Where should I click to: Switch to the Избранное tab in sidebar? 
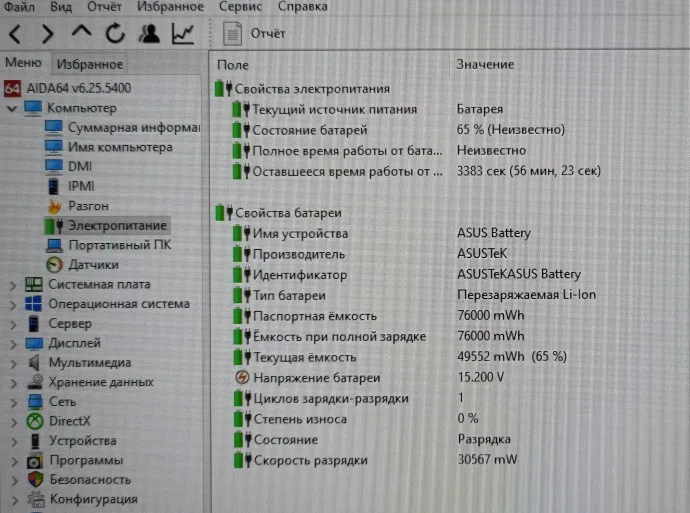pos(90,64)
